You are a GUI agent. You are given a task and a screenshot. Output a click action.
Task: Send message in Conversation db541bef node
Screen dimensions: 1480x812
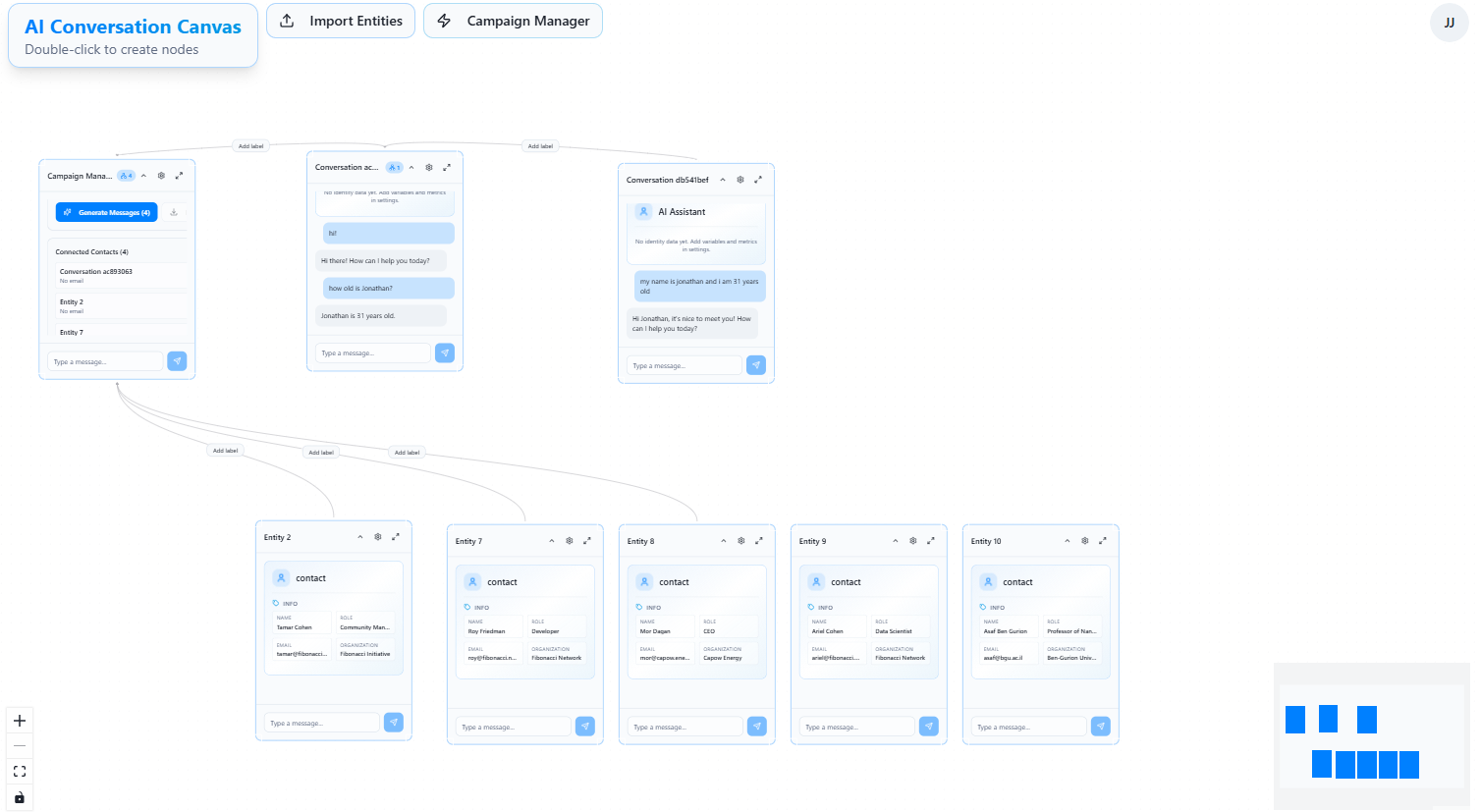756,365
